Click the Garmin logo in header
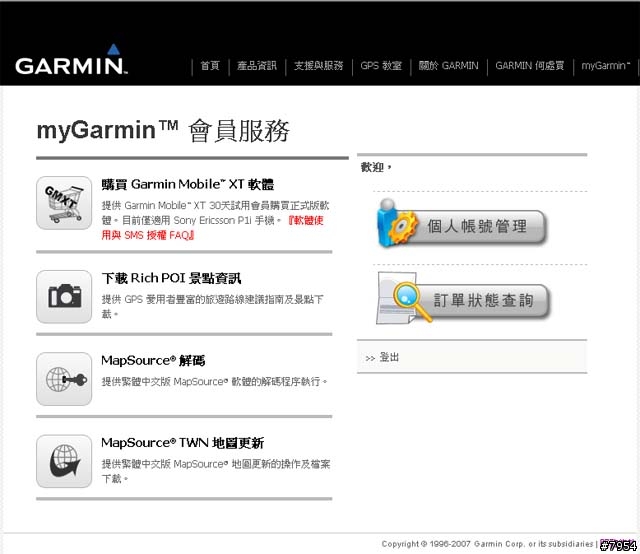The width and height of the screenshot is (640, 554). click(71, 60)
